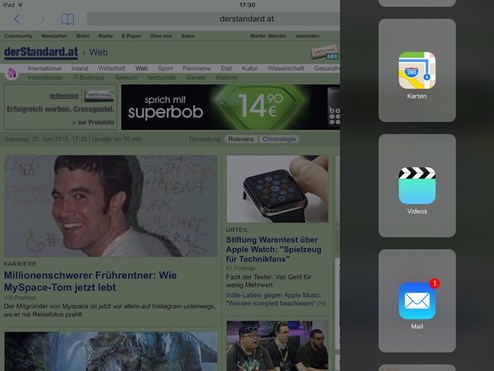Click the abmelden logout link

click(x=307, y=36)
